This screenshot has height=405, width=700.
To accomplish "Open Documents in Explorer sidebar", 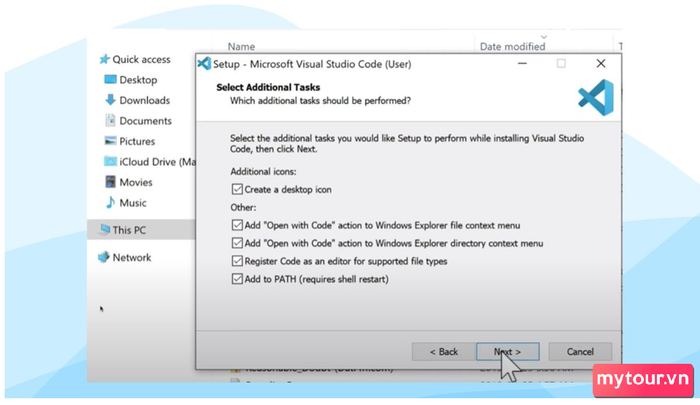I will (x=145, y=121).
